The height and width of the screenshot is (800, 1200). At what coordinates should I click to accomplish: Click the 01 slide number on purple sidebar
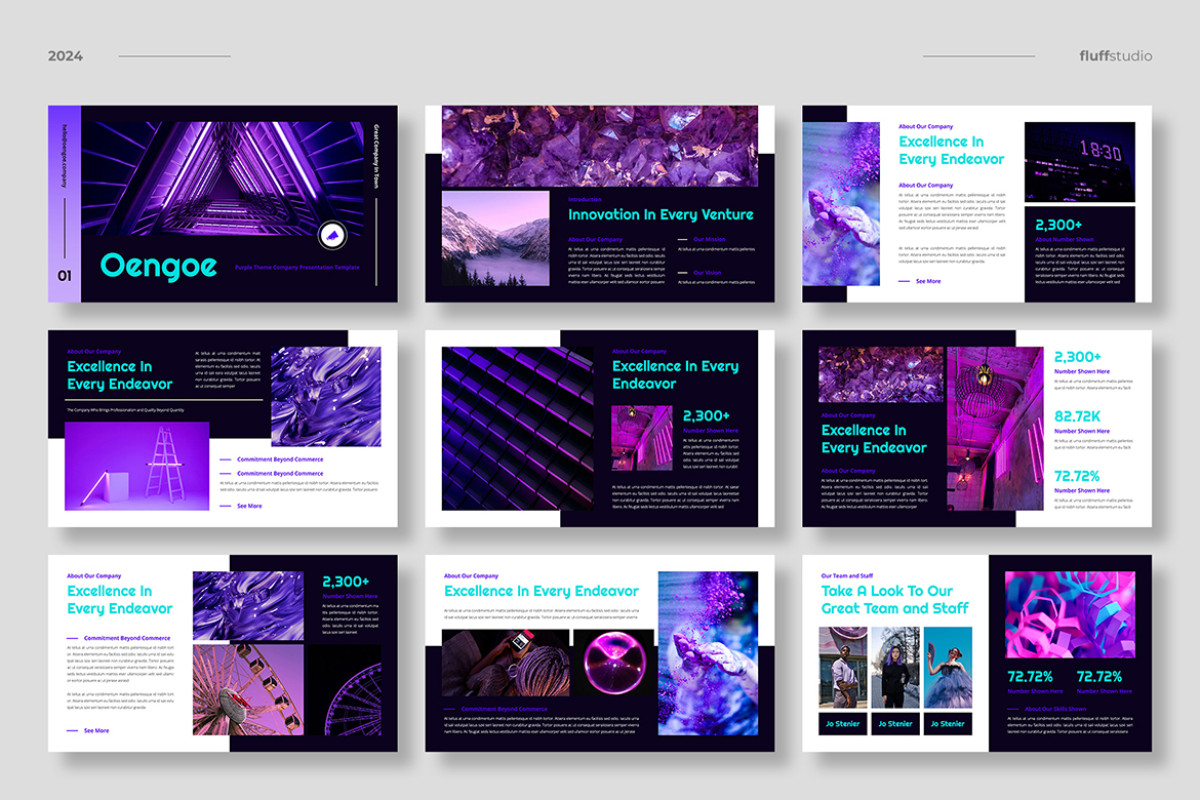point(64,275)
